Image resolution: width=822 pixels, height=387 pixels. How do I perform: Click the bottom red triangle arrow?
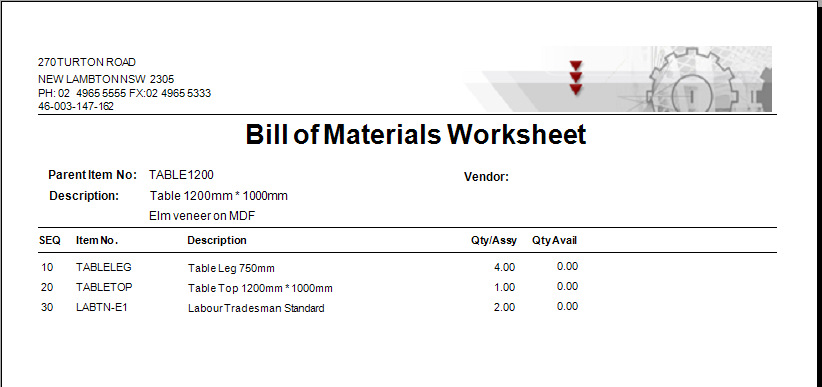(x=576, y=90)
